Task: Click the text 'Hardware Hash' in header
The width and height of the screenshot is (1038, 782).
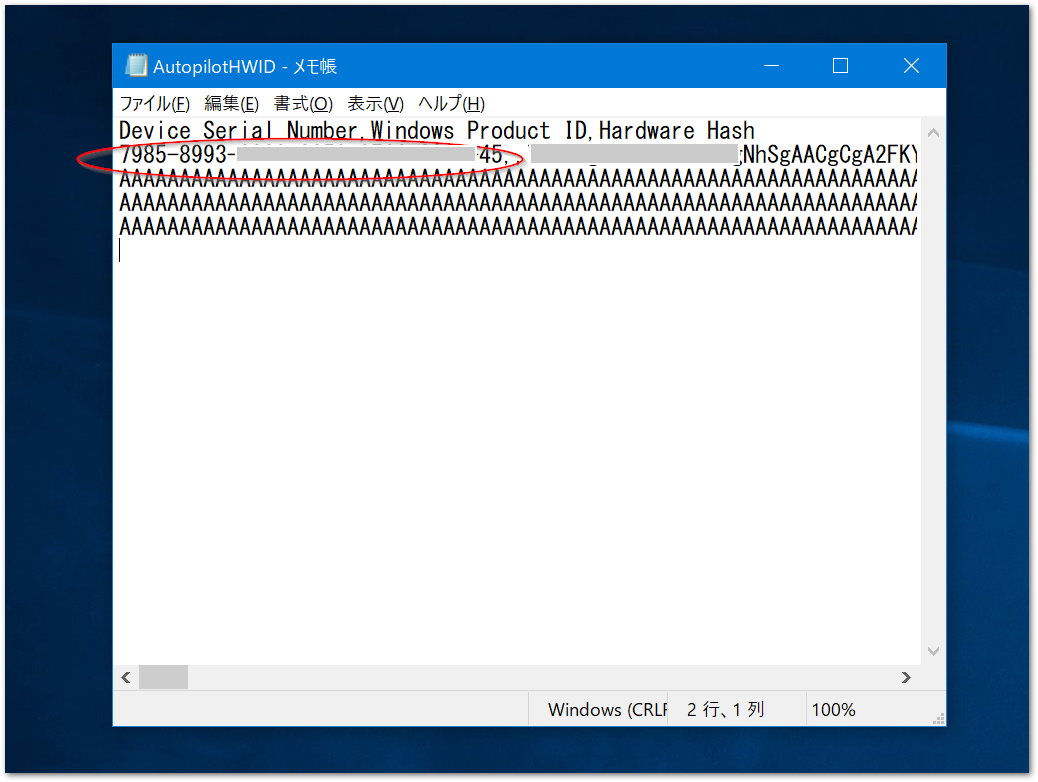Action: pos(677,130)
